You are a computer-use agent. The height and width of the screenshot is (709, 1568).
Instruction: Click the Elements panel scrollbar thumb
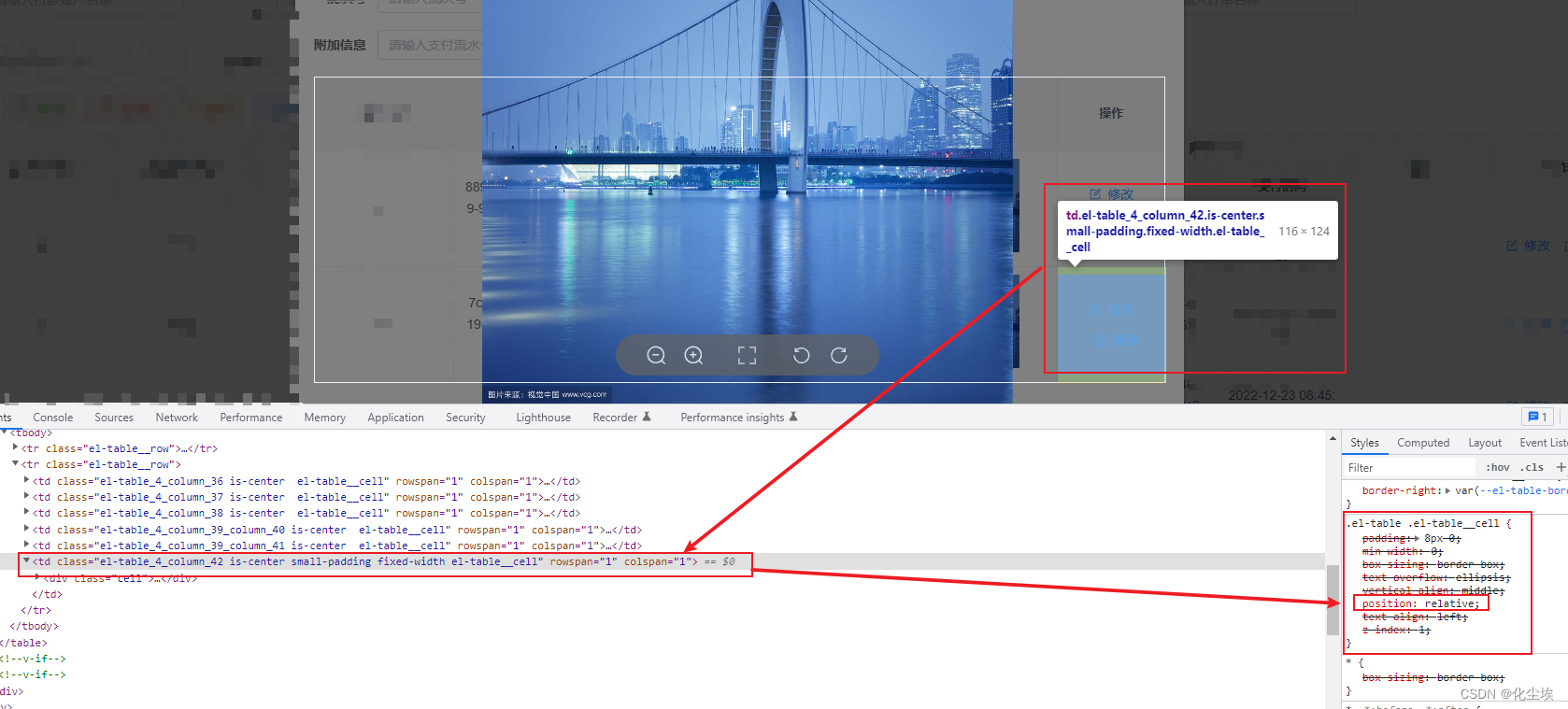point(1333,599)
